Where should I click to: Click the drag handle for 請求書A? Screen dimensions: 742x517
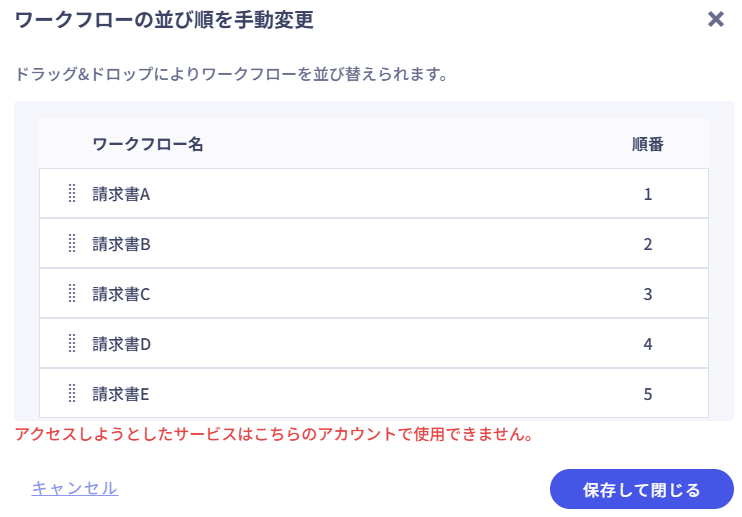coord(72,194)
